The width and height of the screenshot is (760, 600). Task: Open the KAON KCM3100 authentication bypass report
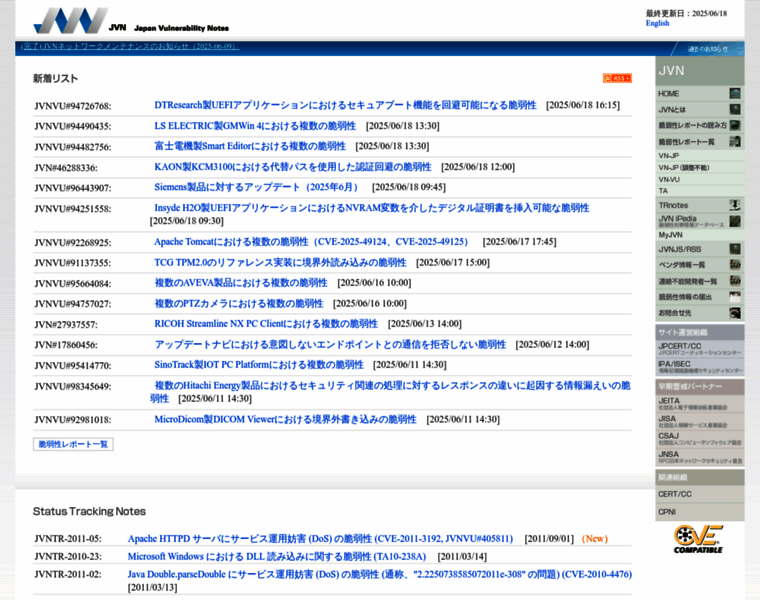click(293, 167)
